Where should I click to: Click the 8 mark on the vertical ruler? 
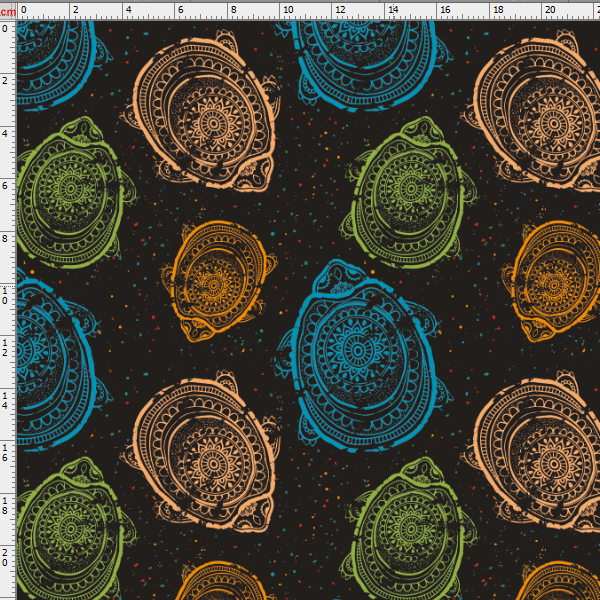pos(5,238)
